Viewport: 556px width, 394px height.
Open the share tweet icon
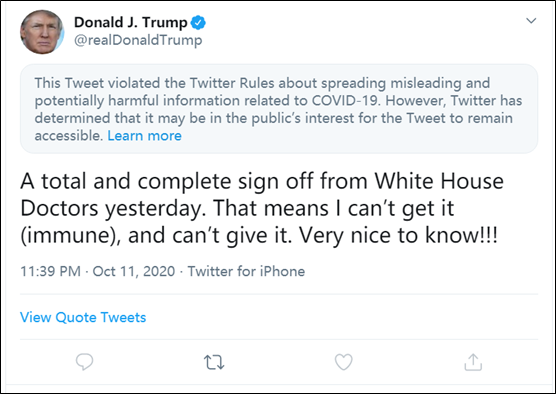coord(473,362)
